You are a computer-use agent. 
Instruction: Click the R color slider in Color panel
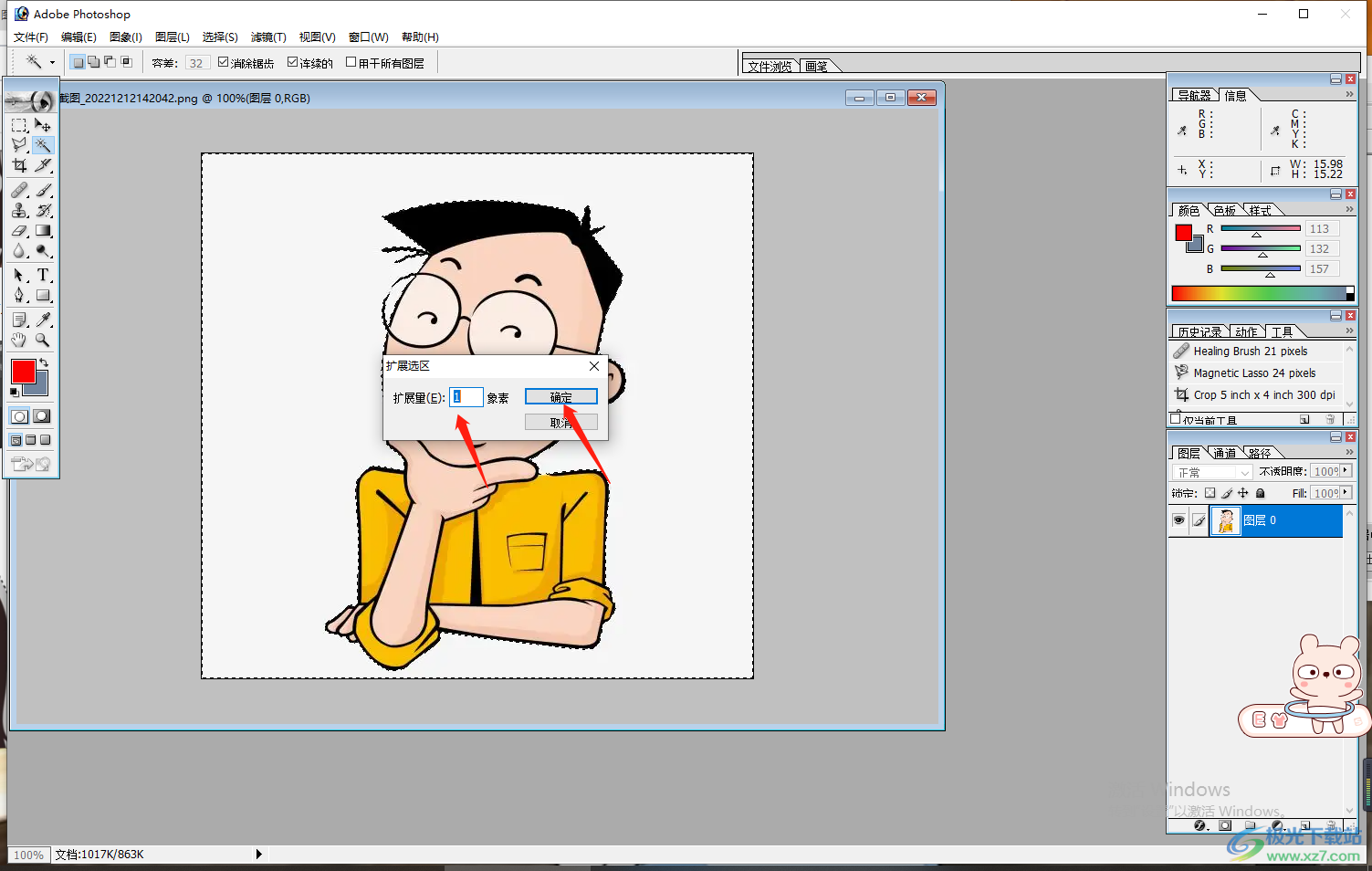pyautogui.click(x=1261, y=228)
